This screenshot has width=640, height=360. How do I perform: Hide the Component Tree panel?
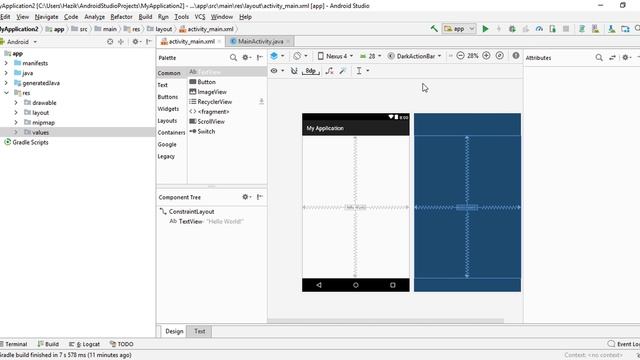[260, 197]
